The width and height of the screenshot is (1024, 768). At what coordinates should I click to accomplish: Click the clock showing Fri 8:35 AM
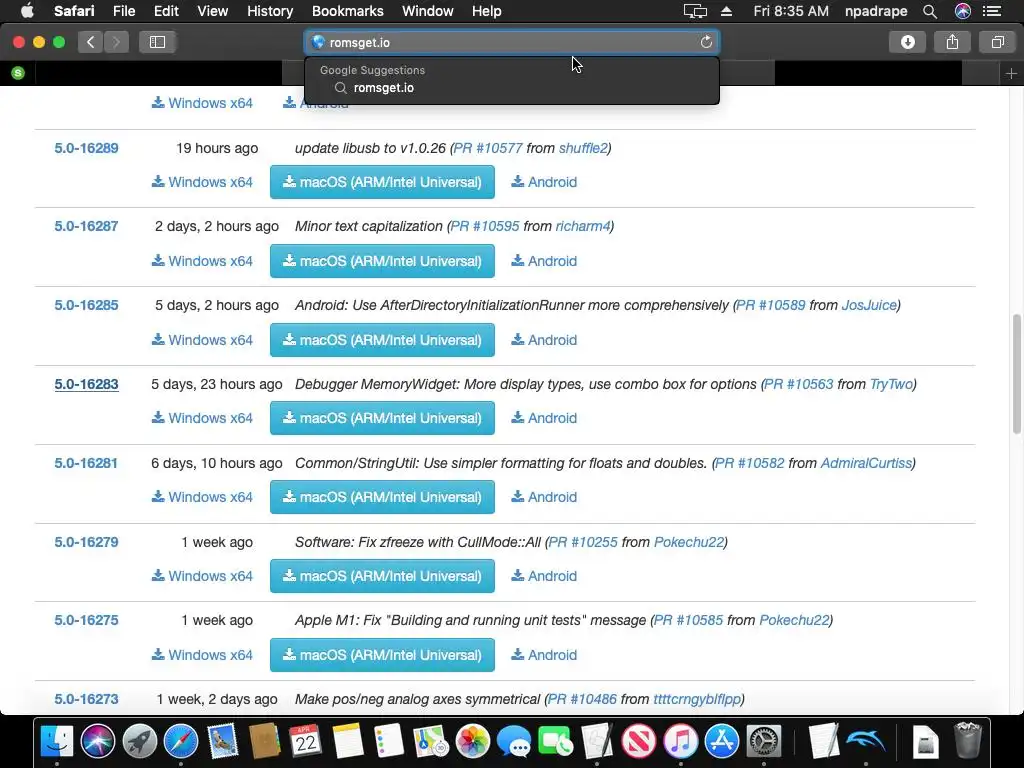tap(791, 11)
